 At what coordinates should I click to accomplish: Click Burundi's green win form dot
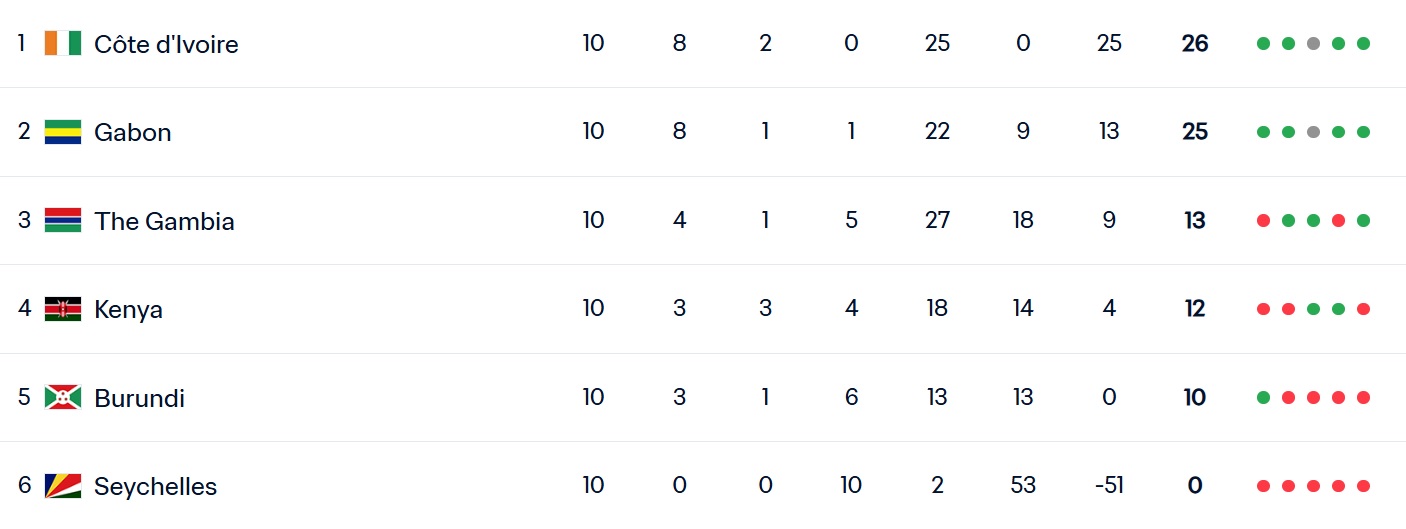tap(1263, 398)
